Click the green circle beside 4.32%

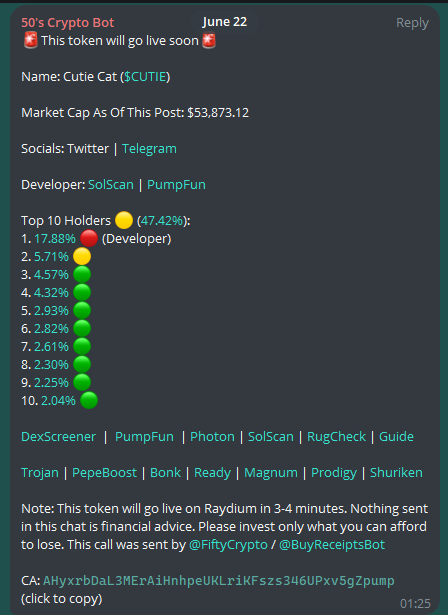click(82, 293)
